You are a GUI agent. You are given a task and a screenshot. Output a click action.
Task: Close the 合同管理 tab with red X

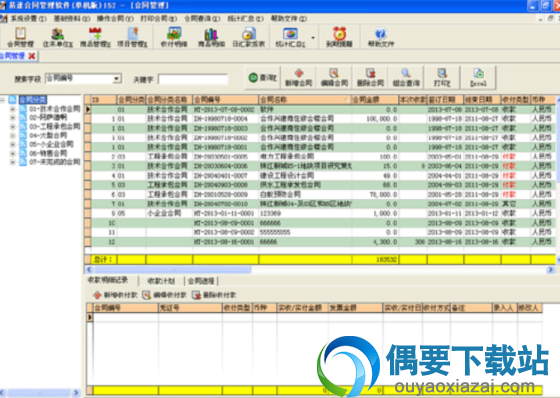32,56
